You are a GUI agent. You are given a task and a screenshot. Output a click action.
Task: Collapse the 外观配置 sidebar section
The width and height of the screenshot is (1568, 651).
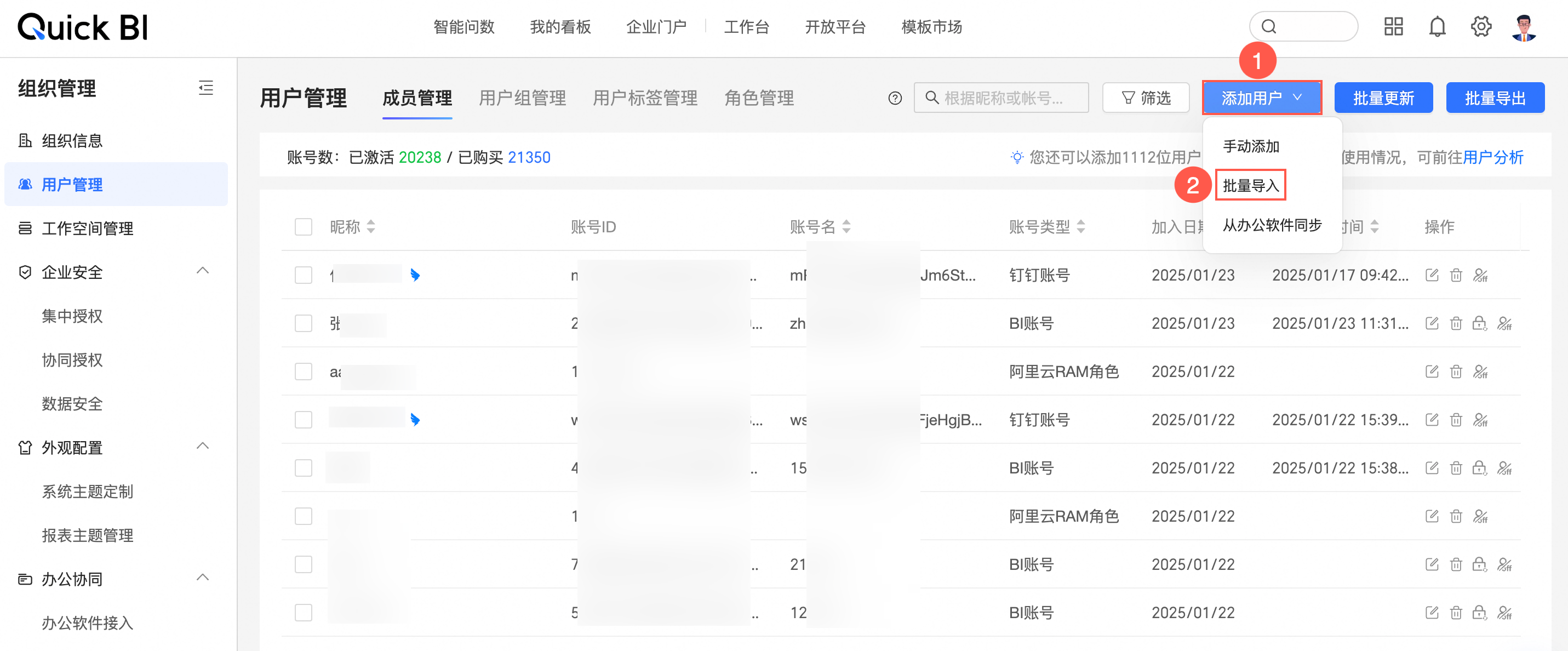coord(203,447)
